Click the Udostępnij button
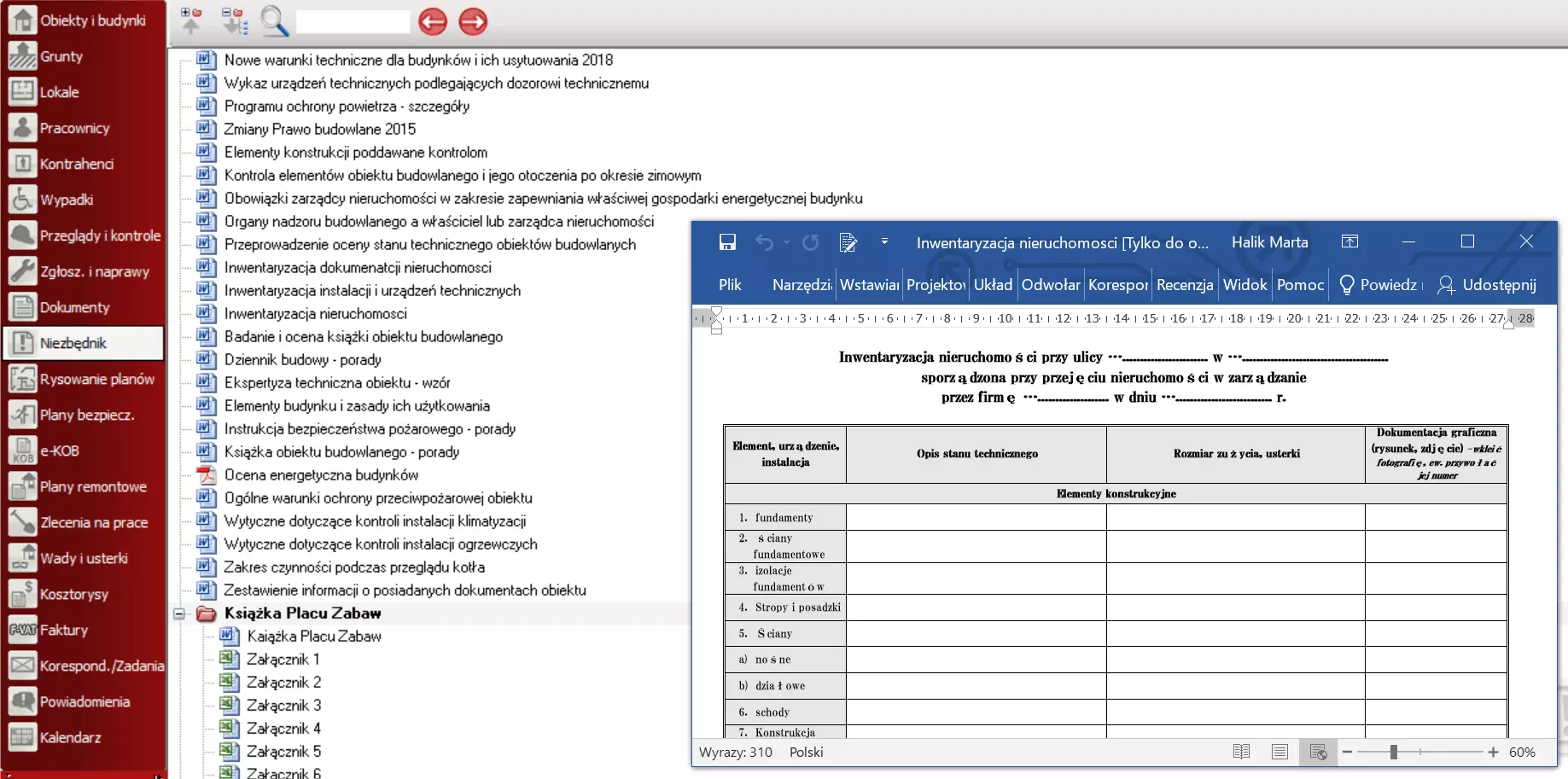Screen dimensions: 1568x779 point(1487,285)
